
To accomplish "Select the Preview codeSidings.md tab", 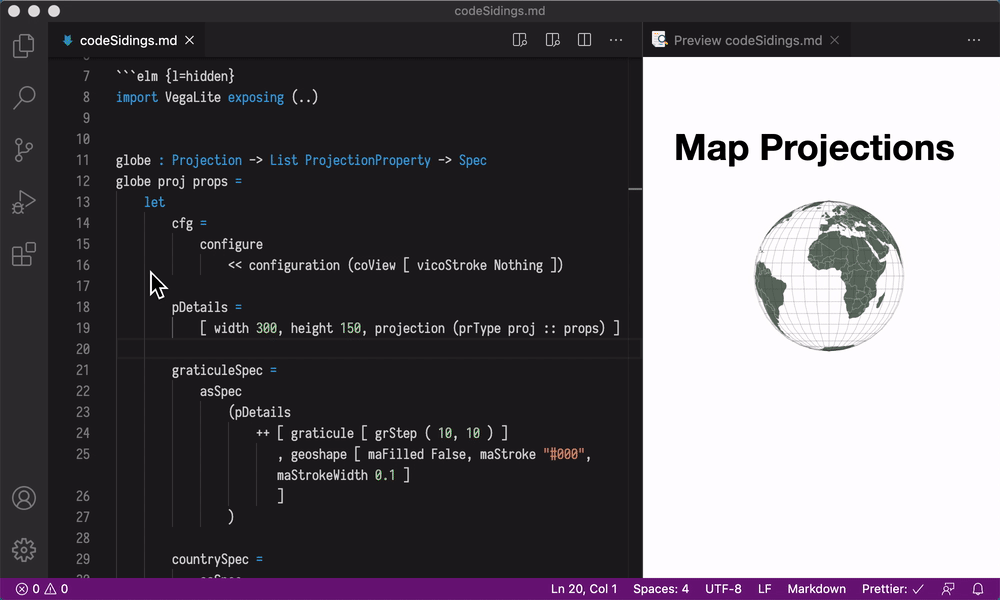I will click(747, 40).
